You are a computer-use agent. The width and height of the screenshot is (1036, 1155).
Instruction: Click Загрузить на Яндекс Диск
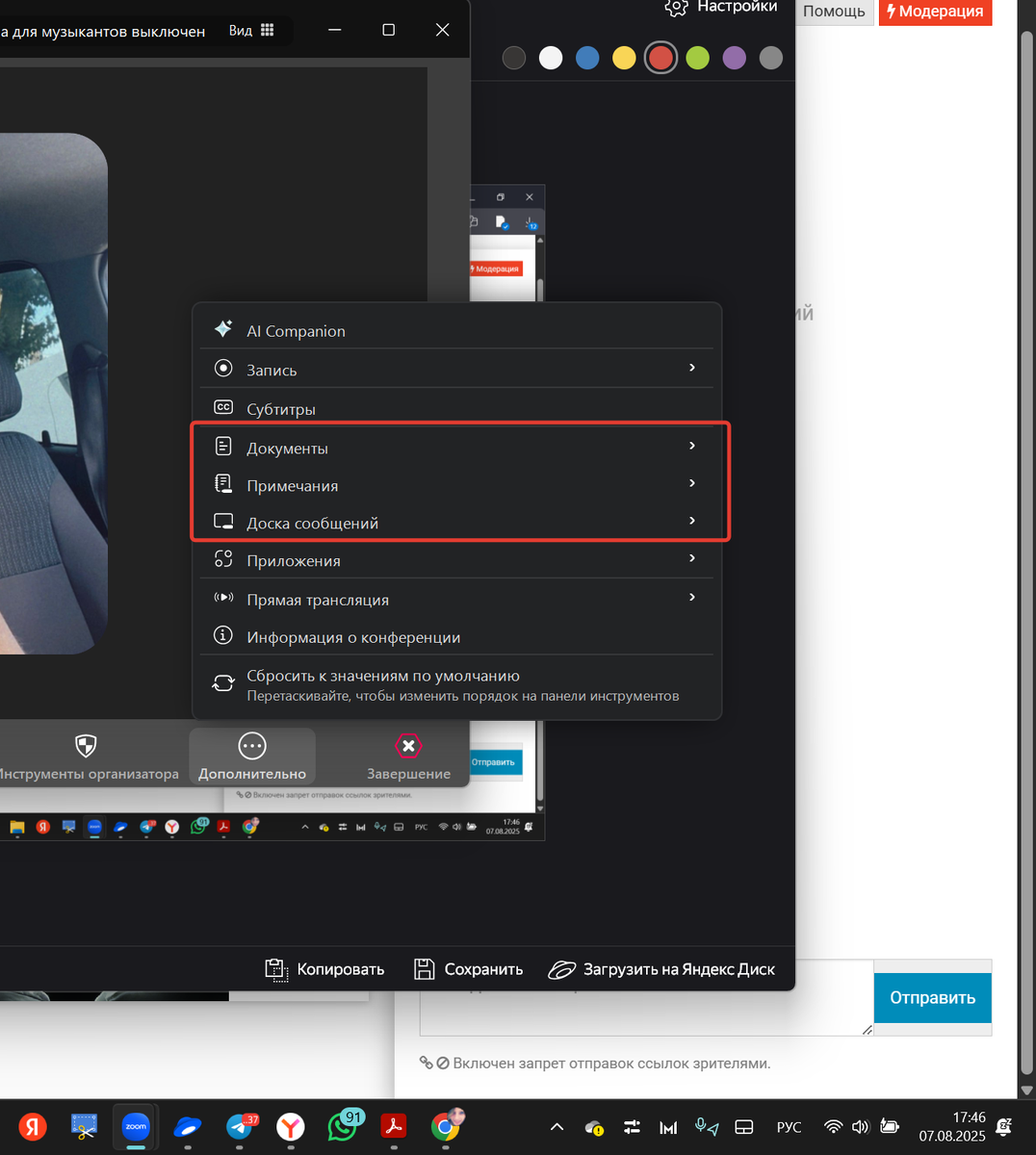(661, 969)
